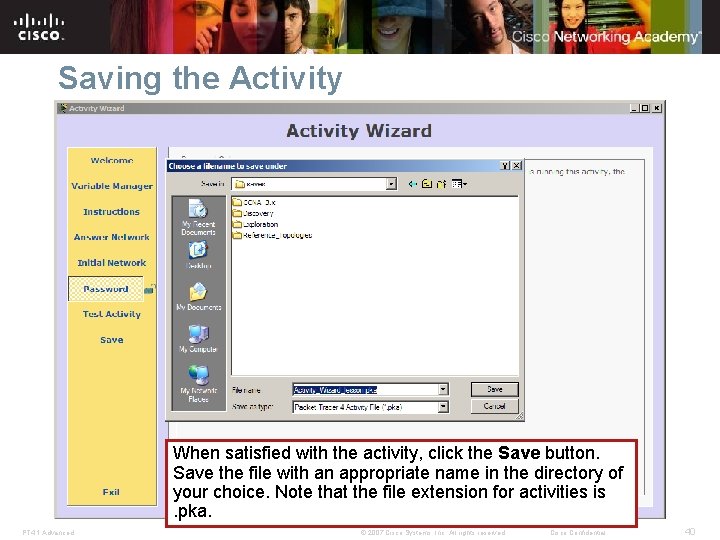Viewport: 720px width, 540px height.
Task: Open the Variable Manager page
Action: [112, 186]
